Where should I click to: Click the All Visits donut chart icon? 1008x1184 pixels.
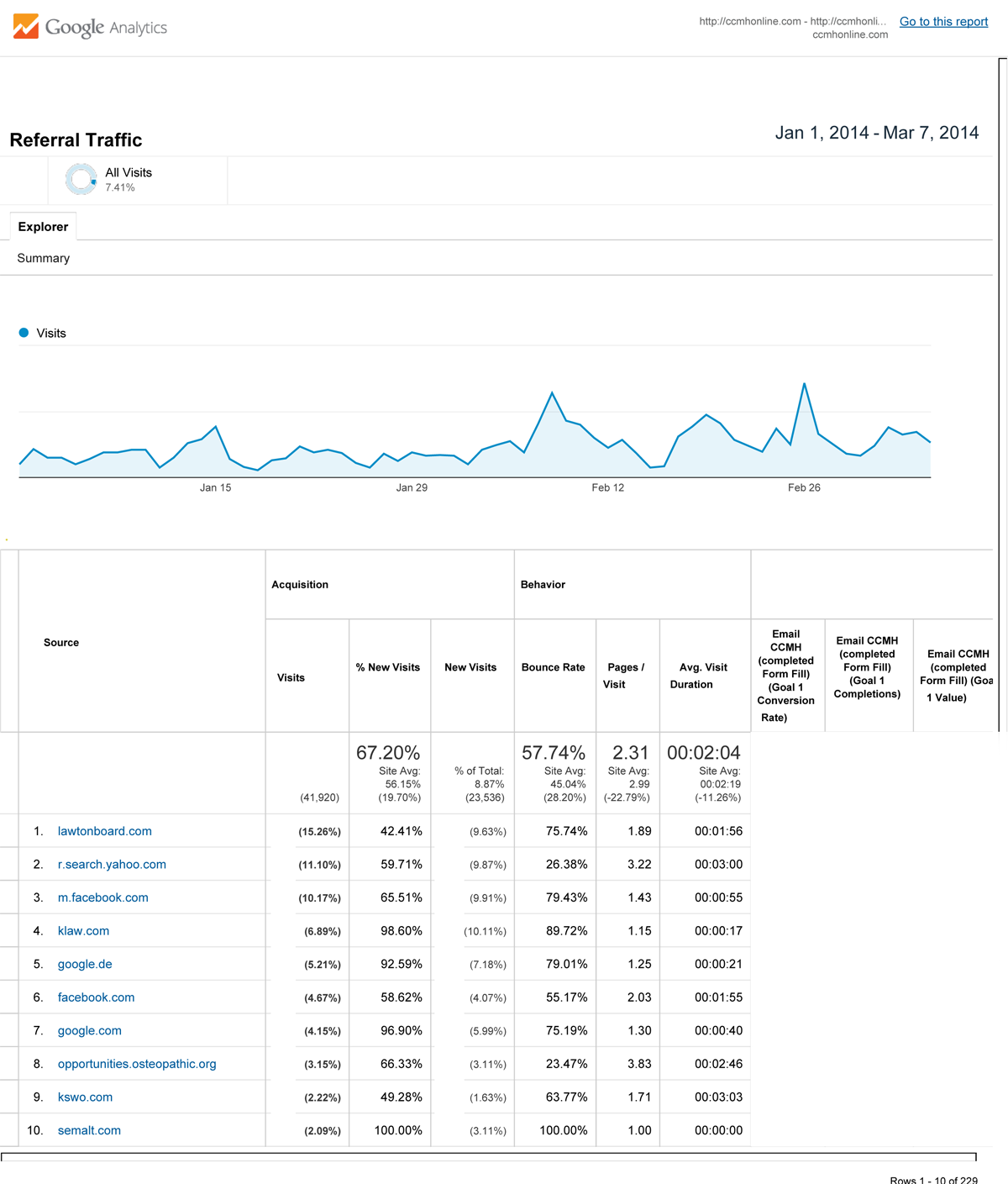(81, 179)
